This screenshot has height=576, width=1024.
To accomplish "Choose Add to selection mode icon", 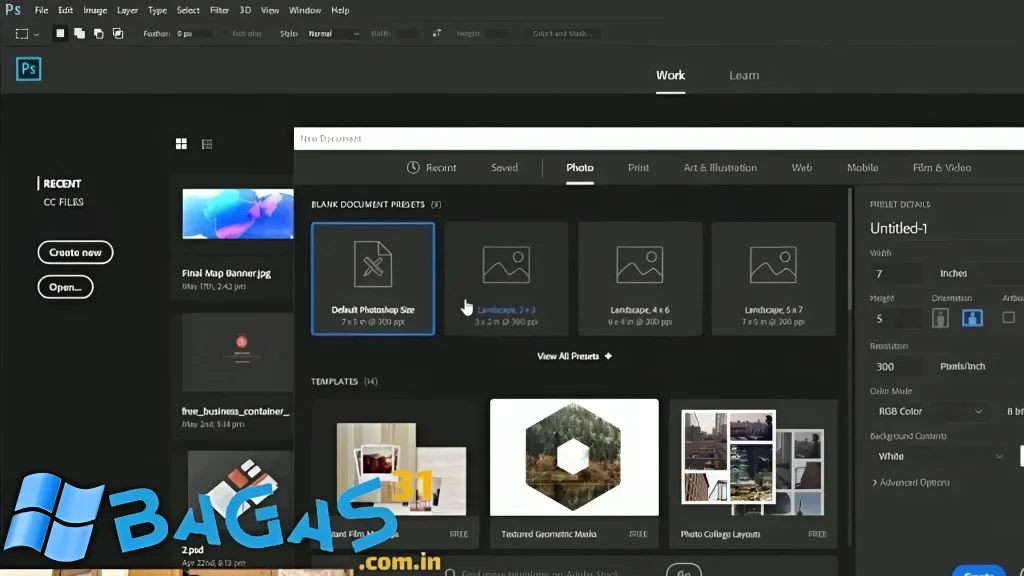I will click(79, 33).
